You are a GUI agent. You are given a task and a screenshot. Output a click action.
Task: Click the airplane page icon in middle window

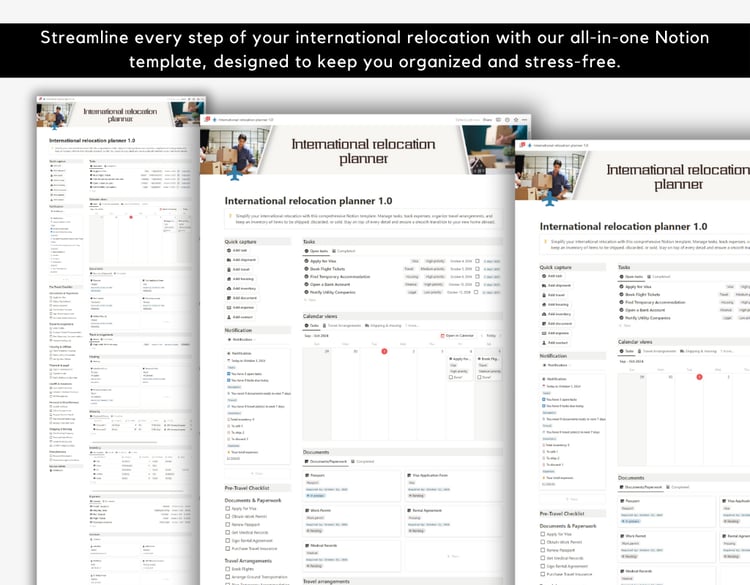point(234,175)
